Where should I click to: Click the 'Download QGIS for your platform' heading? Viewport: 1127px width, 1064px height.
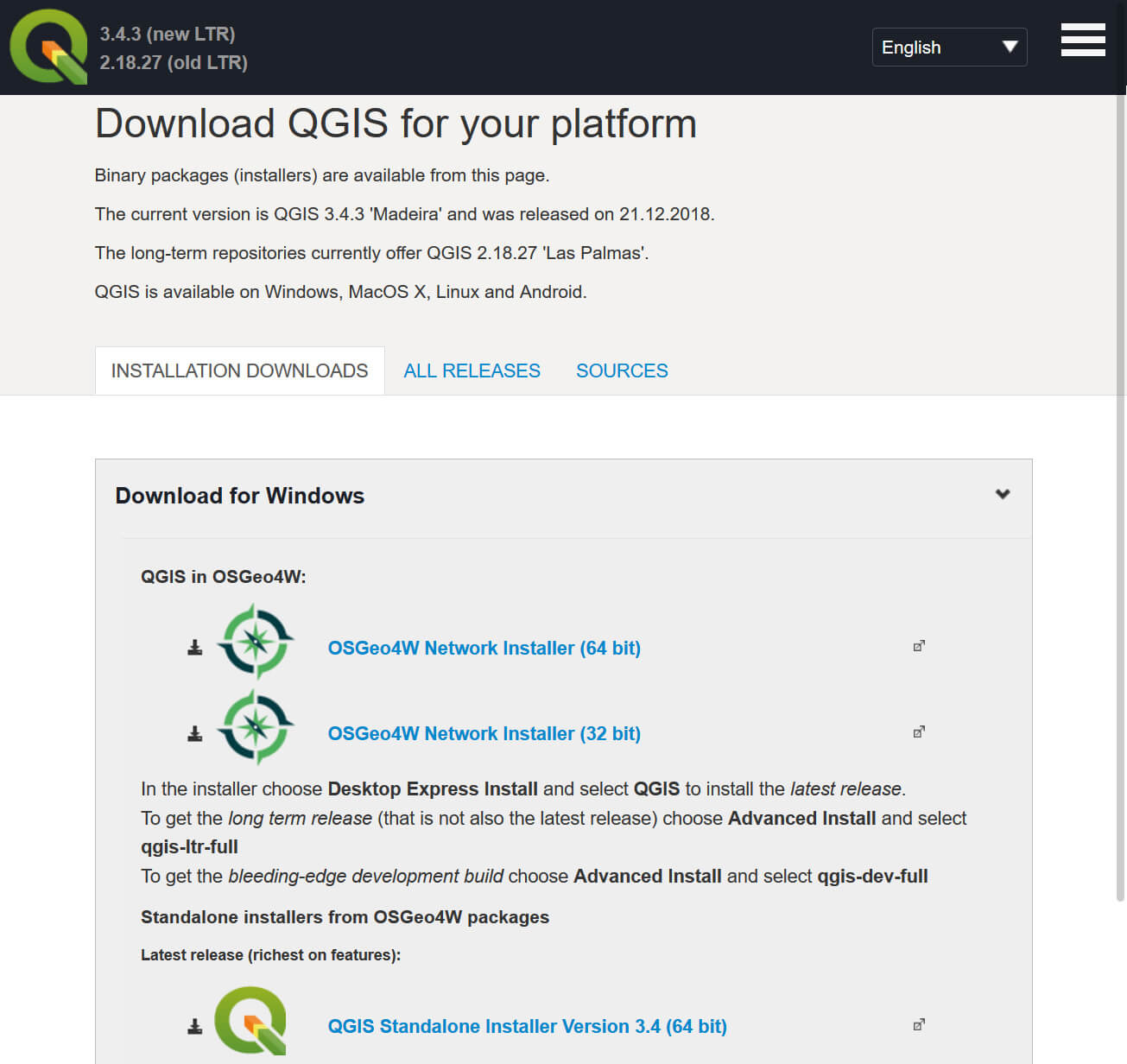[x=396, y=123]
